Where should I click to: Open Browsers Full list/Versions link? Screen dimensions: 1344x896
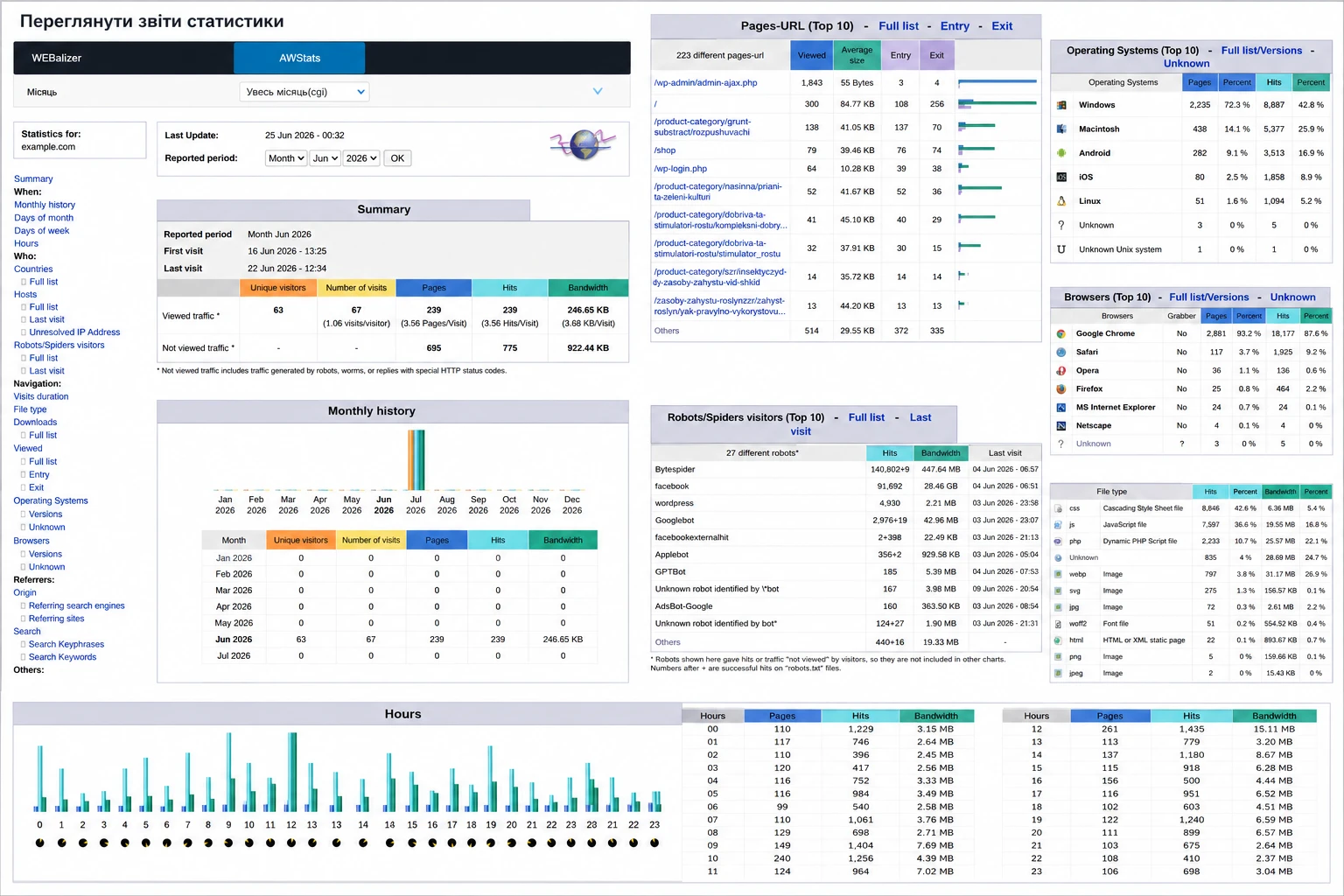tap(1208, 297)
